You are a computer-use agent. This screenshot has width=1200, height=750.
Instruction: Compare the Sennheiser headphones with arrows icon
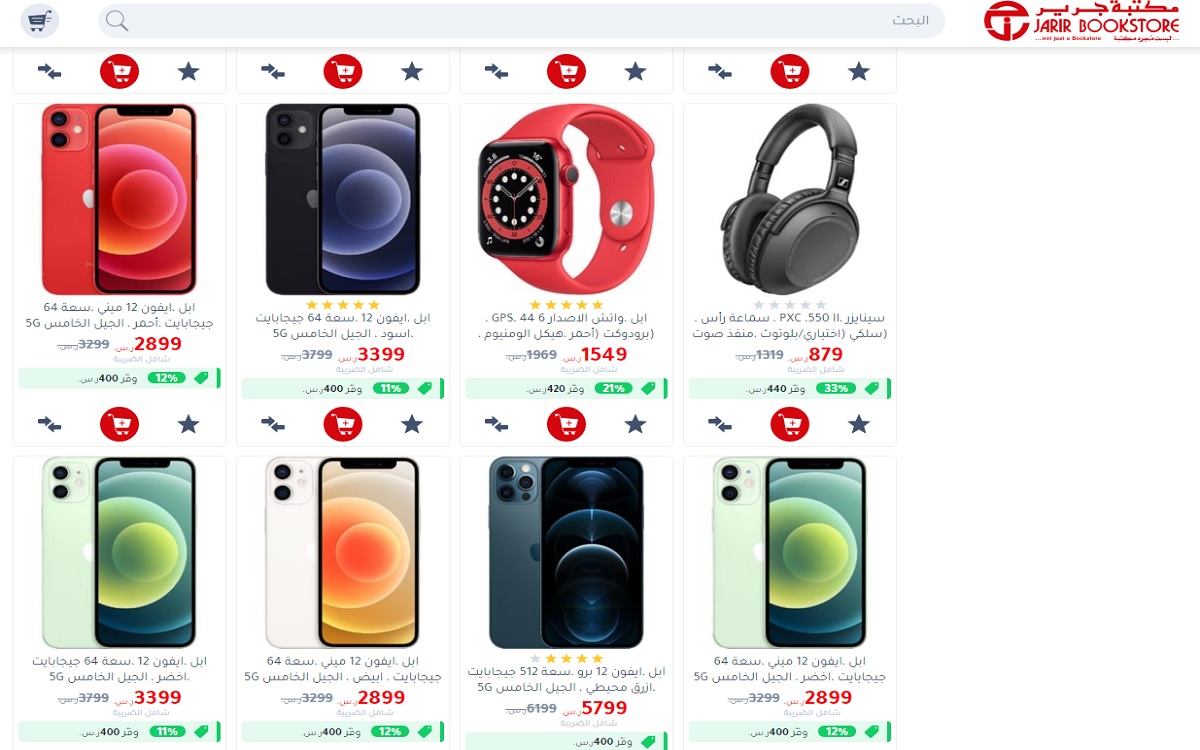tap(720, 425)
